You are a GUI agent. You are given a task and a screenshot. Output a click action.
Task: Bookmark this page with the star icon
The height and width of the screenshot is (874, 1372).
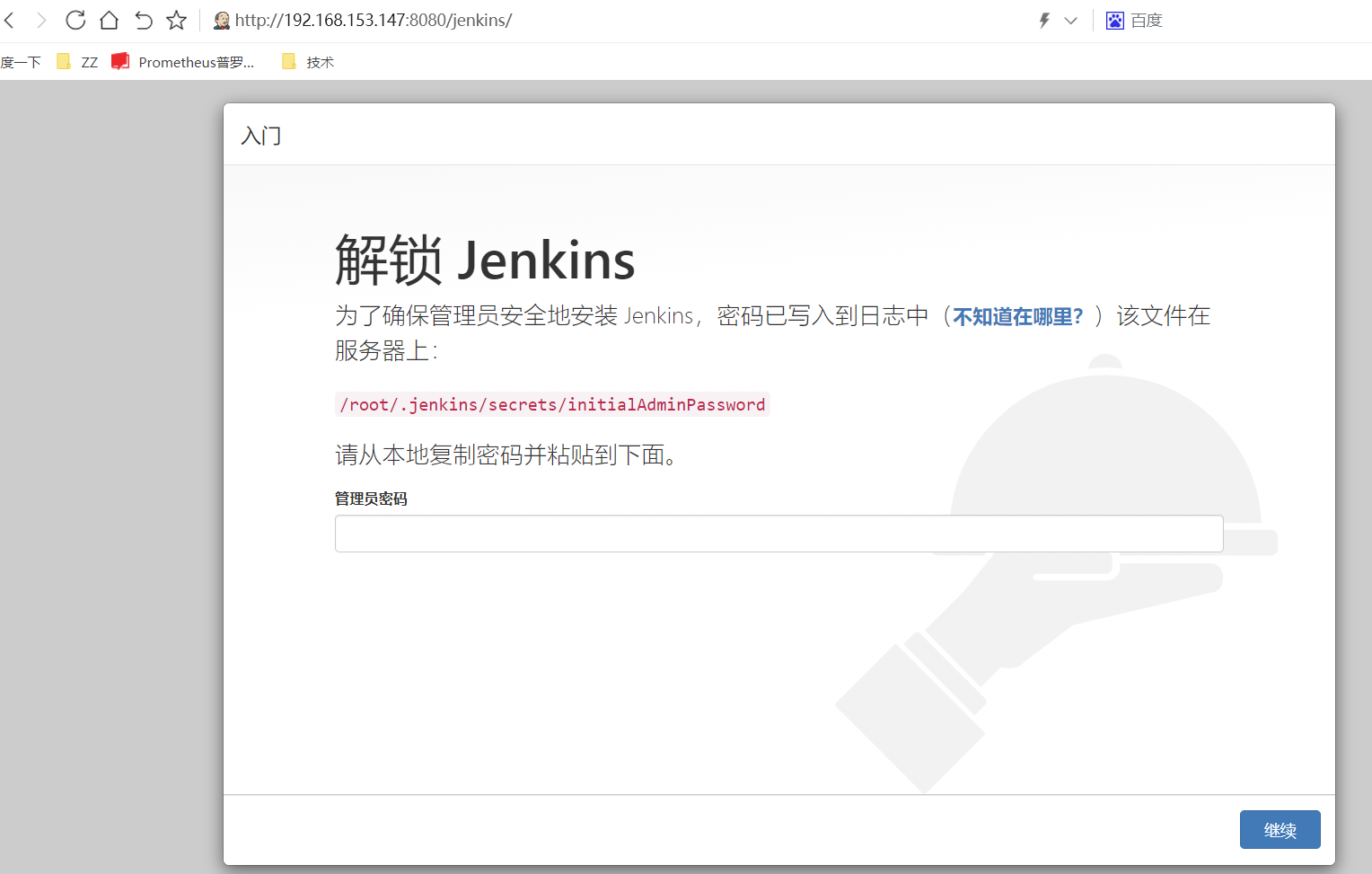point(177,20)
